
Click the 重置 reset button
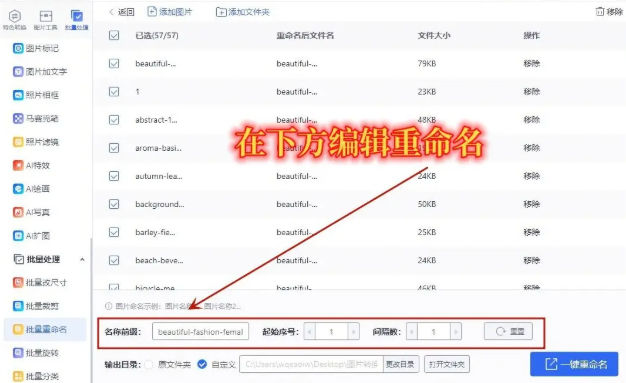pos(508,331)
